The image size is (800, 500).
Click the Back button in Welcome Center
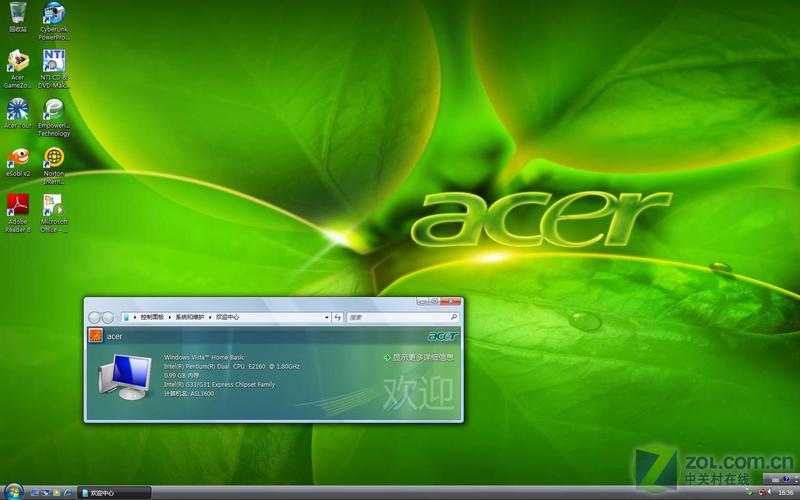[94, 317]
